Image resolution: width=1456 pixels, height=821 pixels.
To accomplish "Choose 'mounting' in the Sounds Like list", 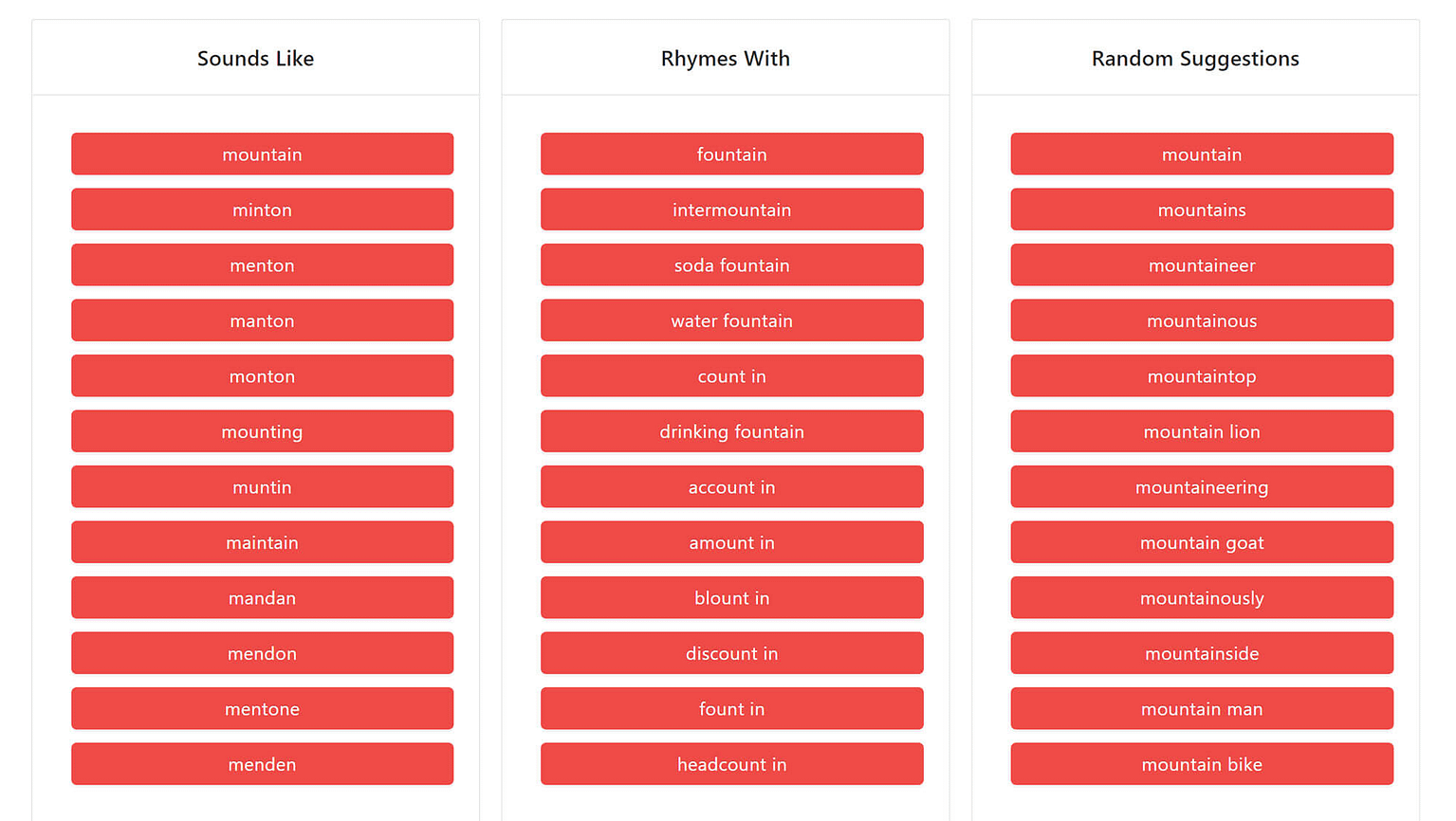I will (x=262, y=431).
